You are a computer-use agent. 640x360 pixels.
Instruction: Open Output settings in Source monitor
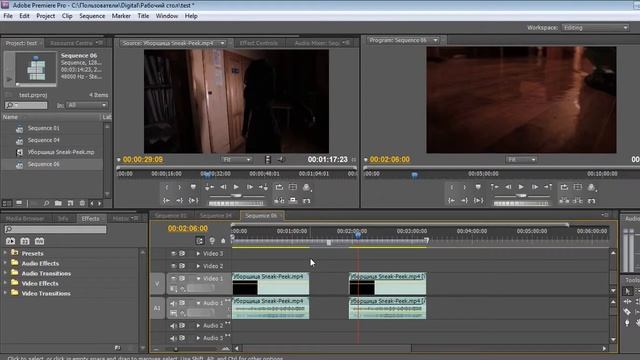[307, 187]
